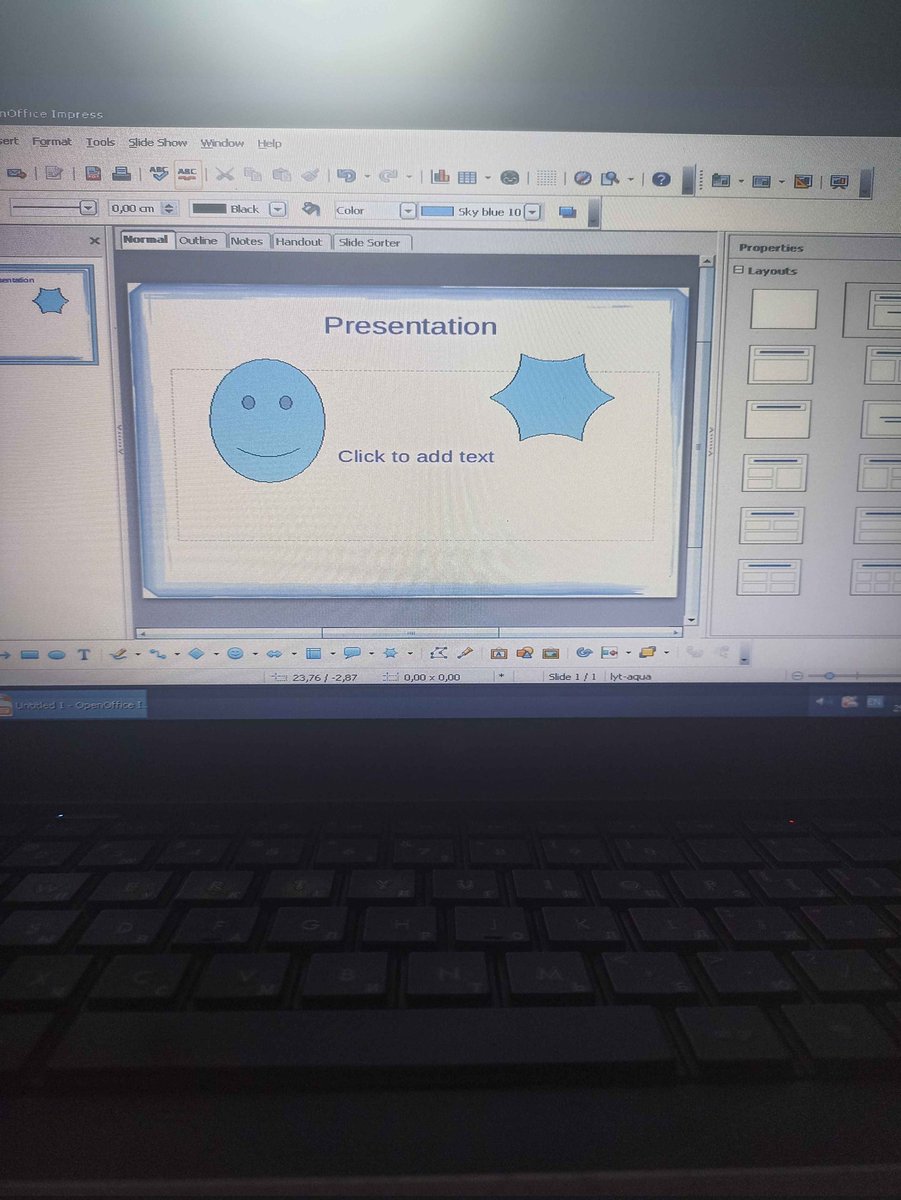901x1200 pixels.
Task: Click the EN language indicator in tray
Action: click(x=875, y=703)
